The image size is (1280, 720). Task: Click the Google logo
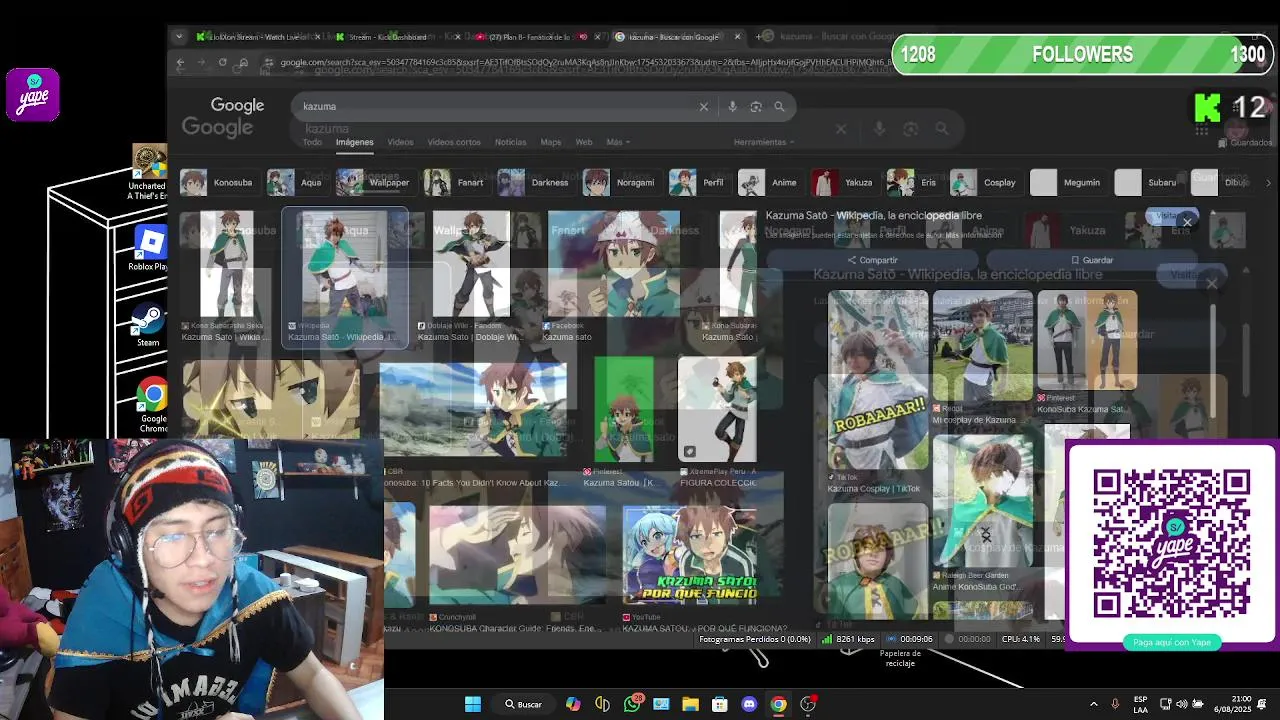click(237, 106)
